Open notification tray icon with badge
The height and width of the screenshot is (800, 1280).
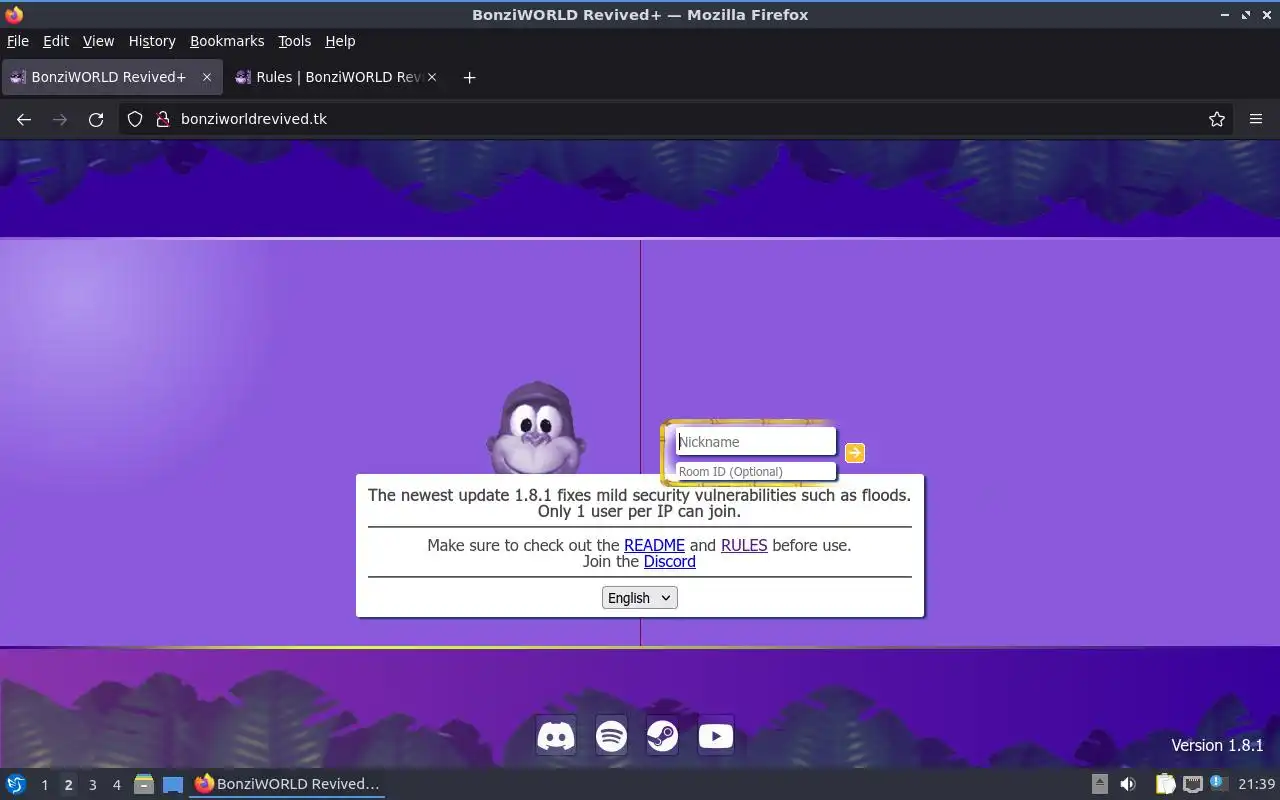click(x=1218, y=783)
